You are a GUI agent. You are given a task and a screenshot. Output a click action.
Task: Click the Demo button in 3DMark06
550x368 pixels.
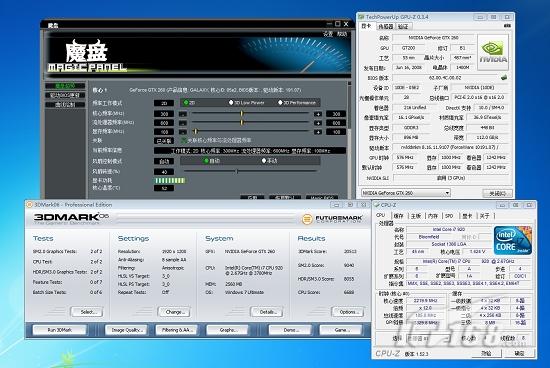[x=291, y=330]
